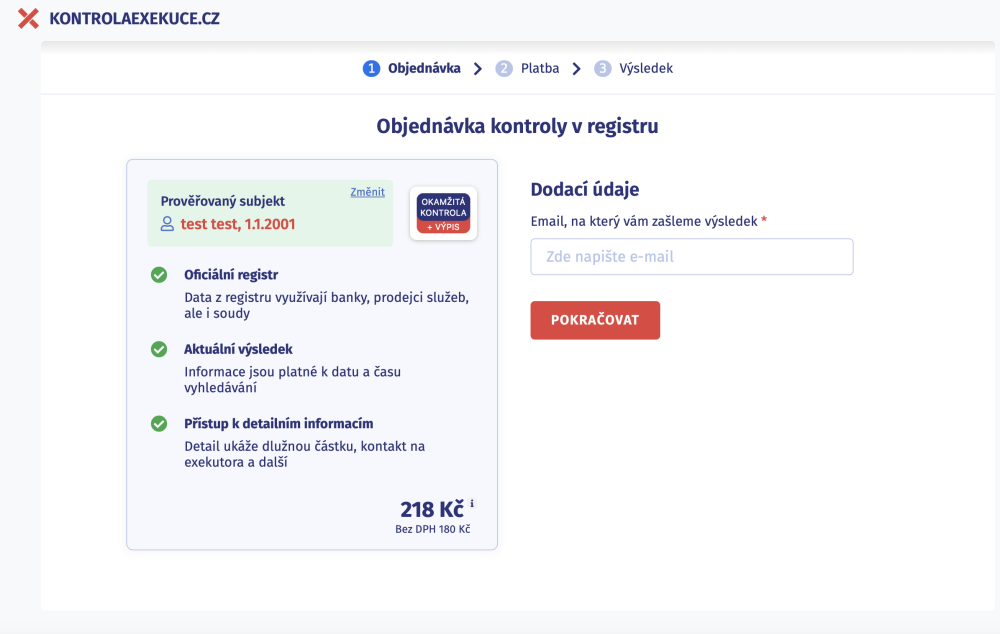Go to the Objednávka step
Viewport: 1000px width, 634px height.
click(x=424, y=69)
